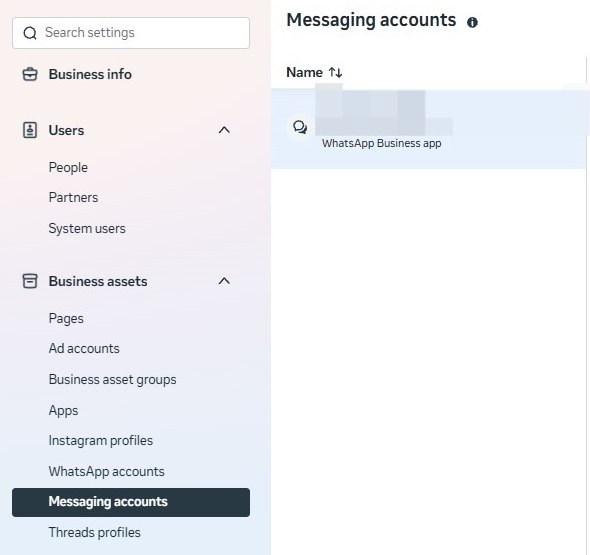This screenshot has height=555, width=590.
Task: Go to Partners
Action: 73,198
